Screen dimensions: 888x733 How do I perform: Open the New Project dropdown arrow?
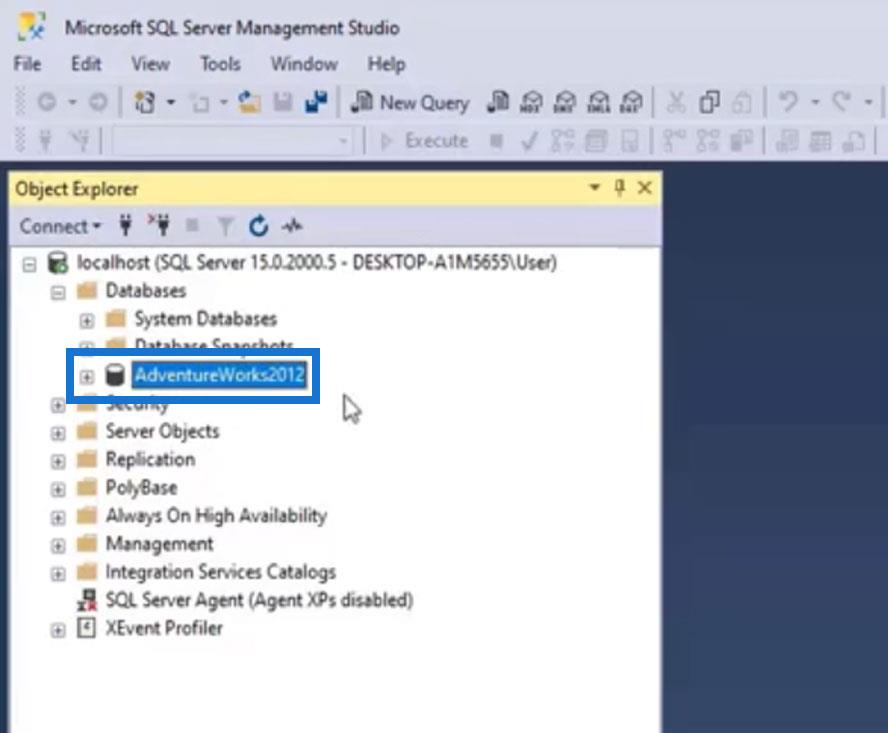pyautogui.click(x=170, y=103)
